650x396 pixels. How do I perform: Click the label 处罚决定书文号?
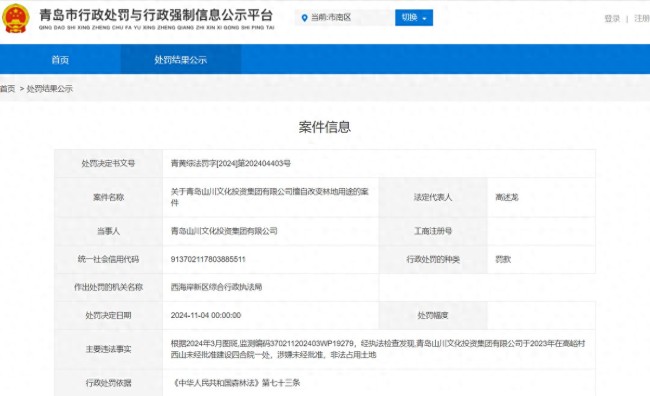(108, 163)
